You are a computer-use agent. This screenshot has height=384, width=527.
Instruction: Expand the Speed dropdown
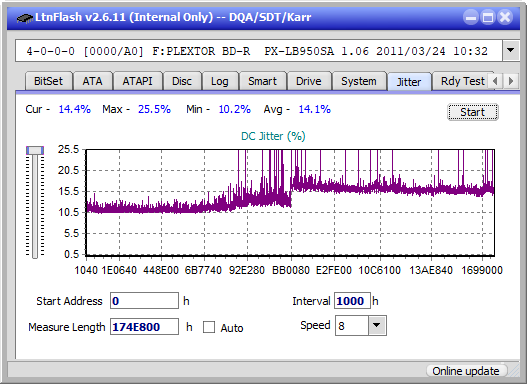pos(377,325)
